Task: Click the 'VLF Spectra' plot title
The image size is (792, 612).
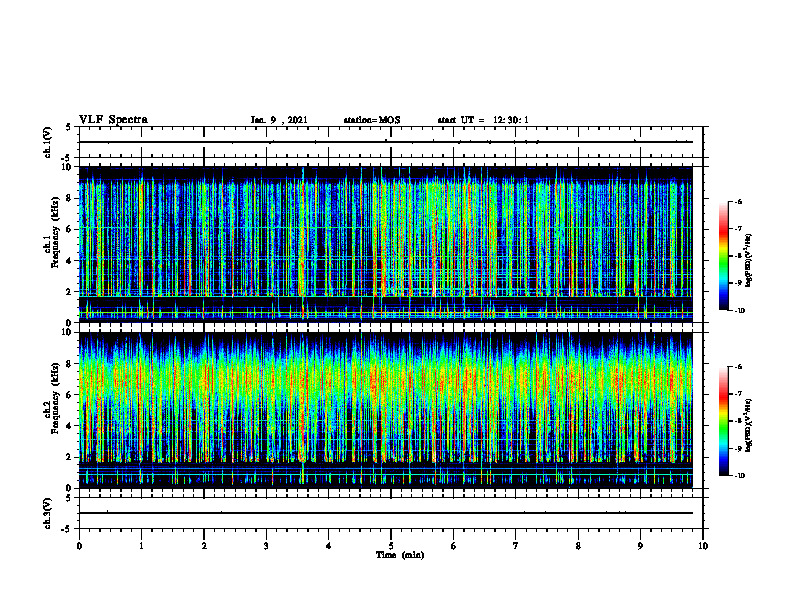Action: (x=113, y=120)
